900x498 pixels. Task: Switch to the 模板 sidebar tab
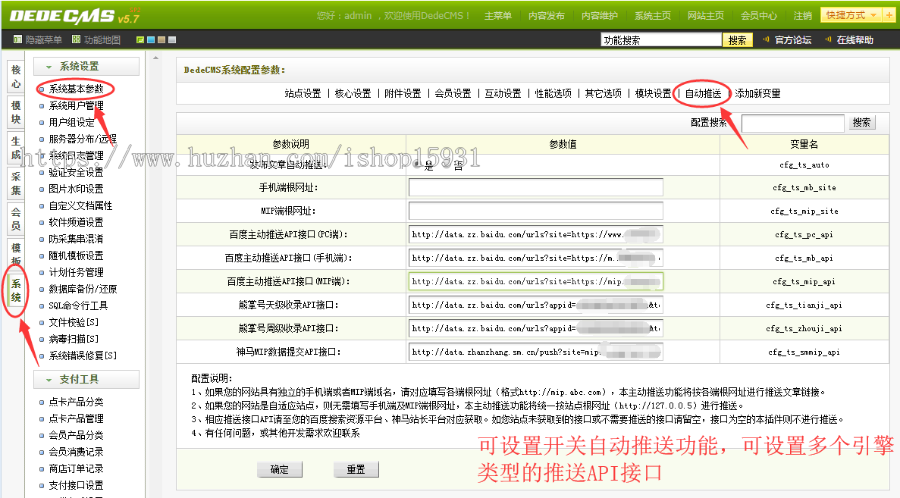pyautogui.click(x=16, y=253)
